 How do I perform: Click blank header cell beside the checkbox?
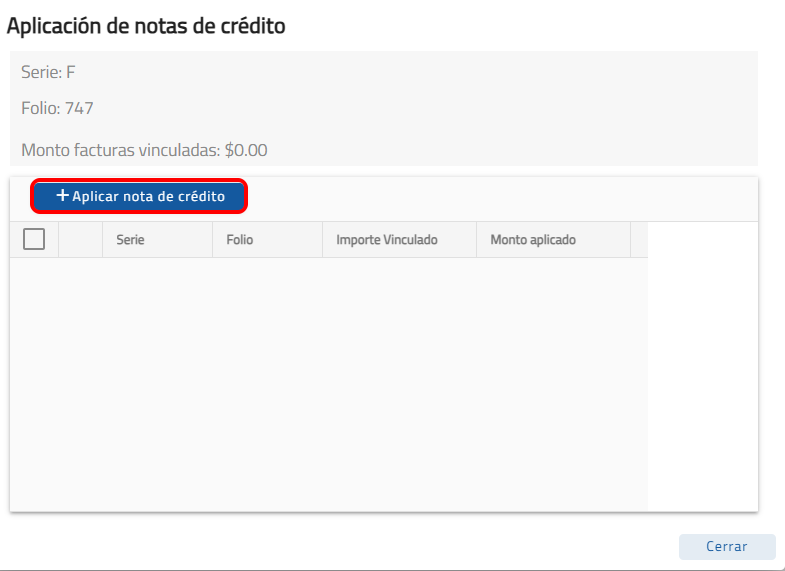(x=80, y=240)
